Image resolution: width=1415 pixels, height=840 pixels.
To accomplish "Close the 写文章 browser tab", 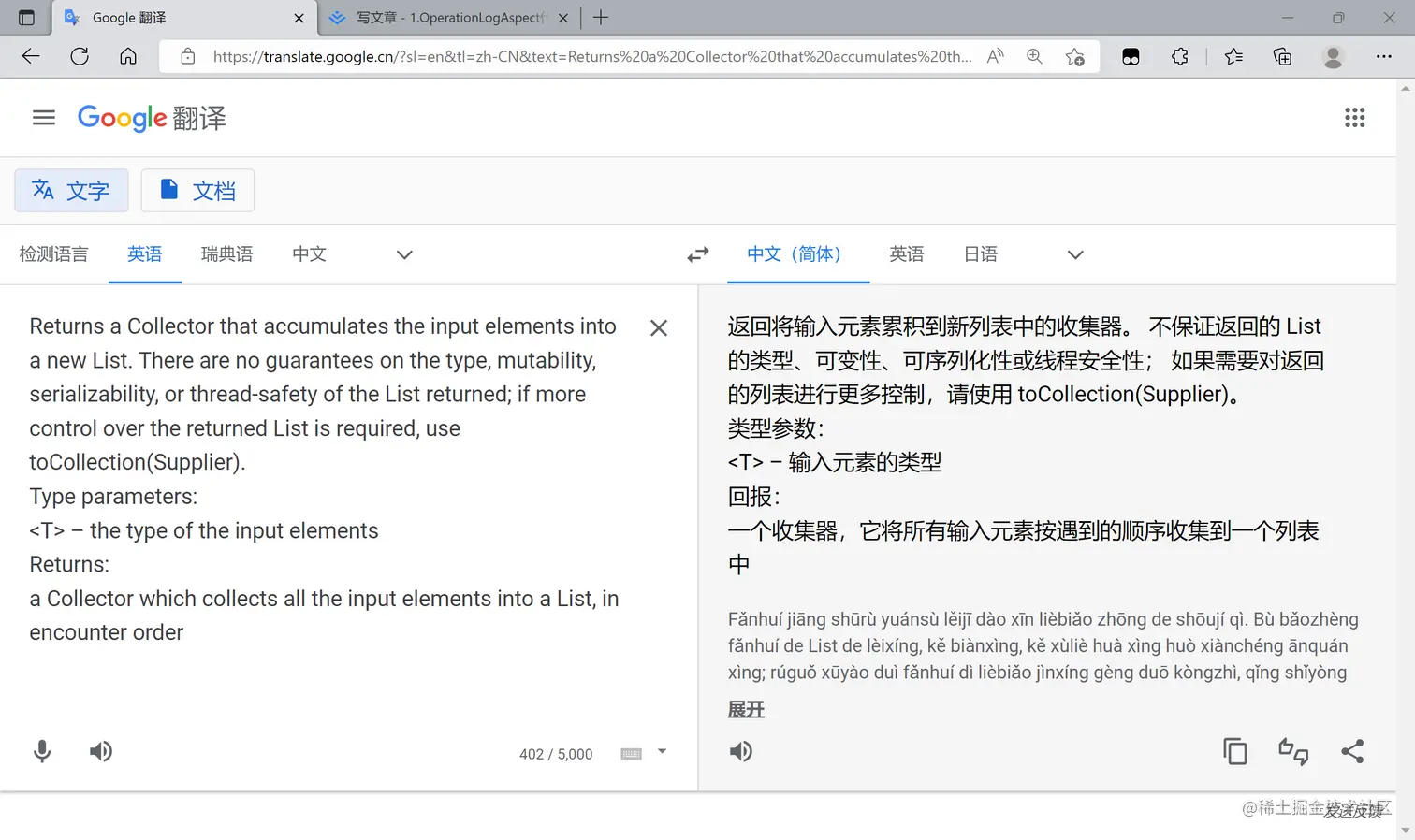I will 563,18.
